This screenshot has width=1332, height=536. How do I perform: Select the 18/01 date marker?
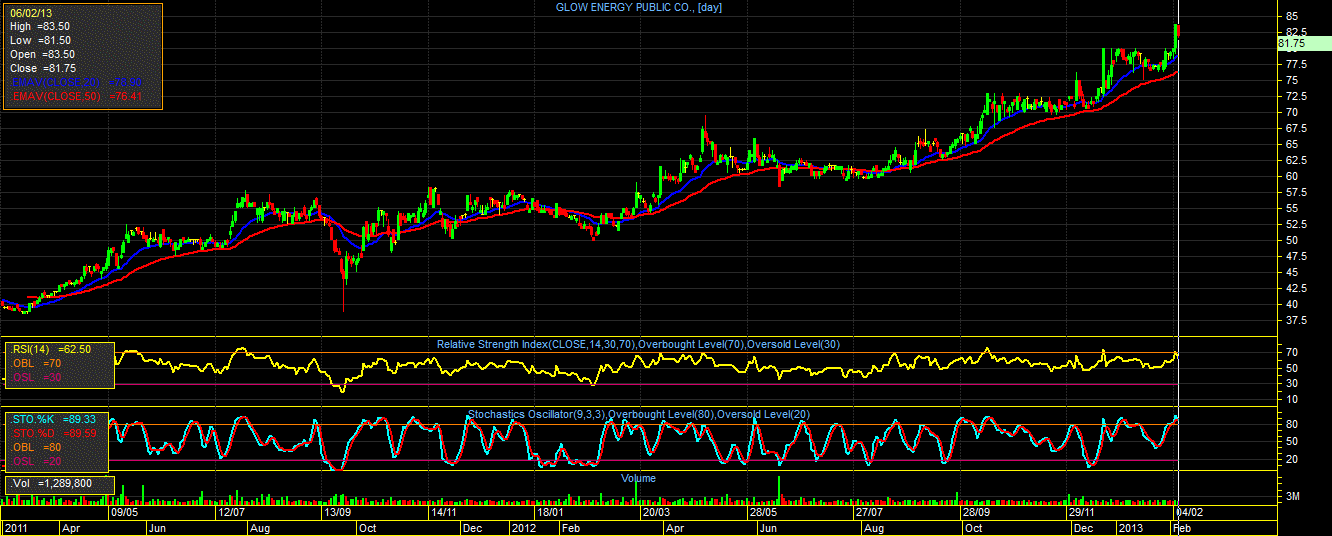[551, 511]
